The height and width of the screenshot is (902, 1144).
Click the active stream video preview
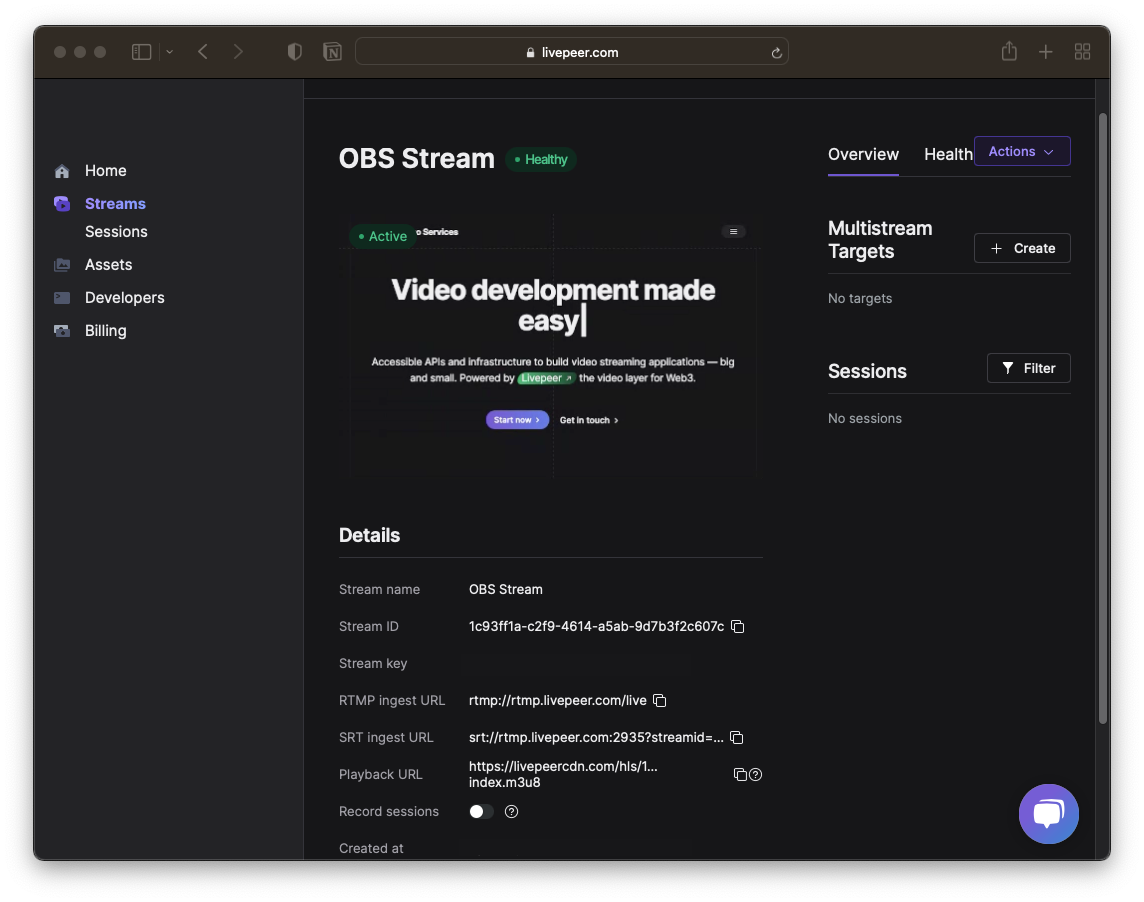click(551, 347)
